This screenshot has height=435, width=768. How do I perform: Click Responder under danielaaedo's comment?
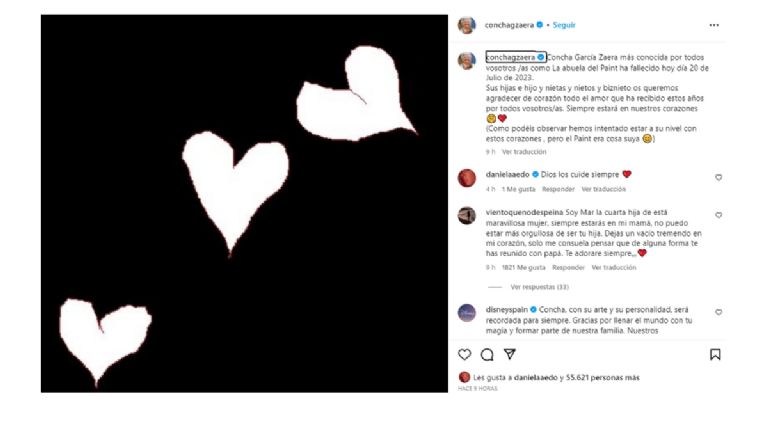(x=558, y=189)
